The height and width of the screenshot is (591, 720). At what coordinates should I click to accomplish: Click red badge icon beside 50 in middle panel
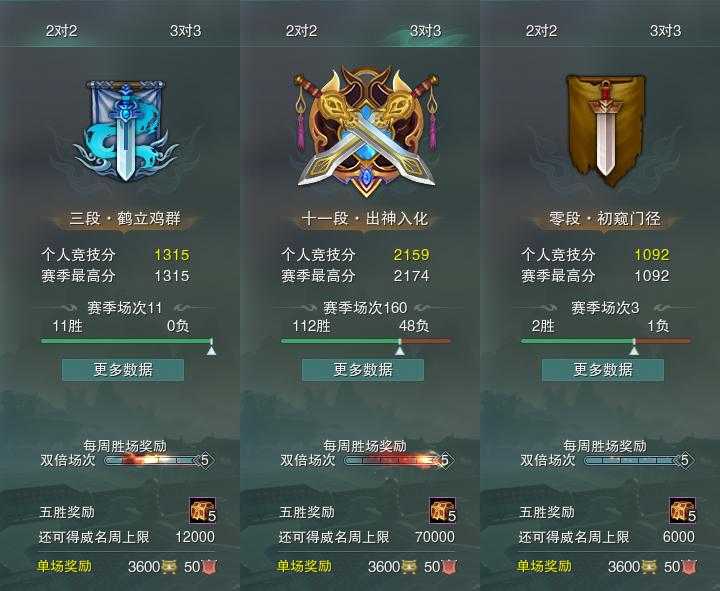pyautogui.click(x=449, y=567)
